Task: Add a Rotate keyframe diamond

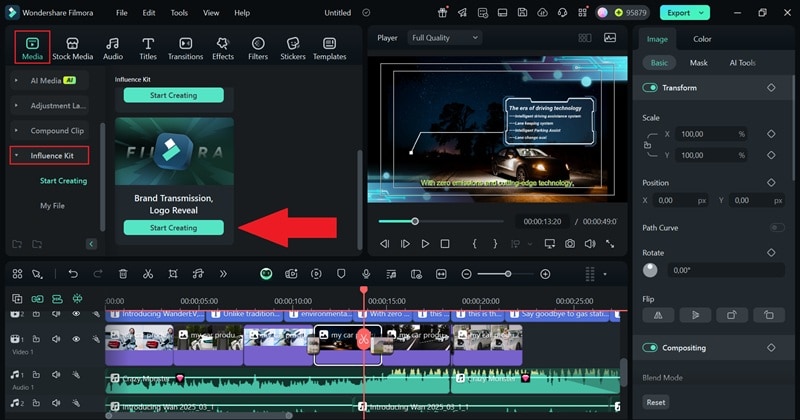Action: [771, 253]
